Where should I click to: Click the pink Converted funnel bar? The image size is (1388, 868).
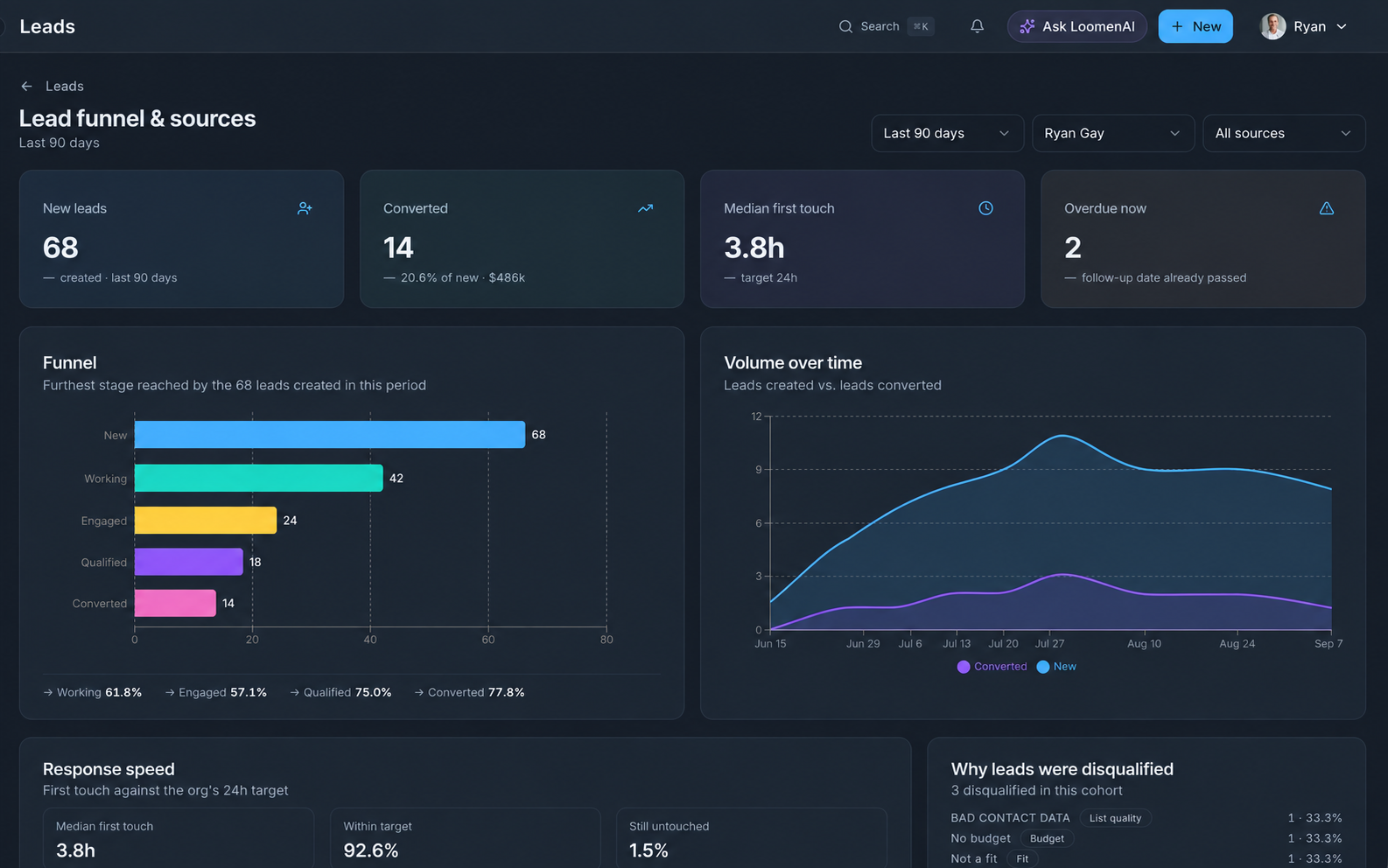click(x=175, y=603)
